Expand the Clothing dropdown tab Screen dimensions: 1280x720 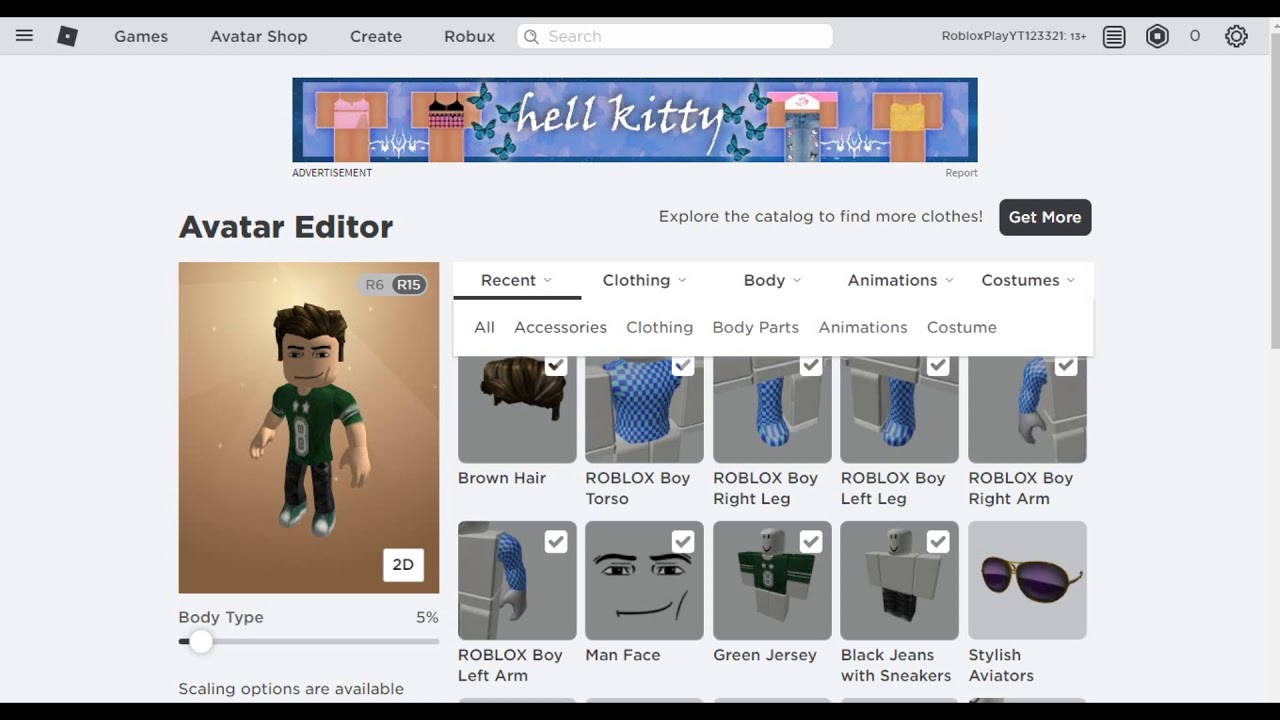pyautogui.click(x=644, y=280)
